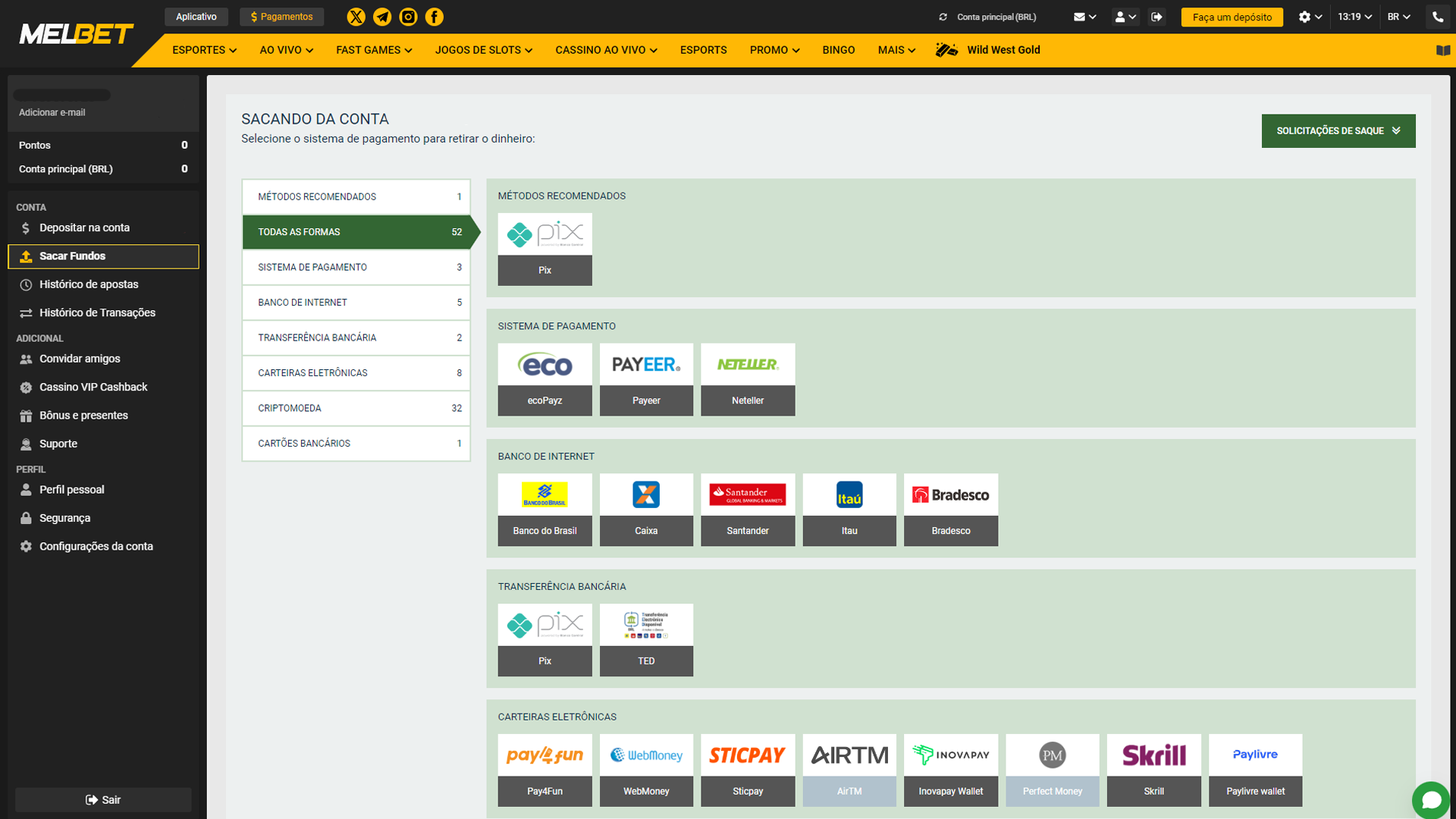Open Convidar amigos
Viewport: 1456px width, 819px height.
(103, 359)
